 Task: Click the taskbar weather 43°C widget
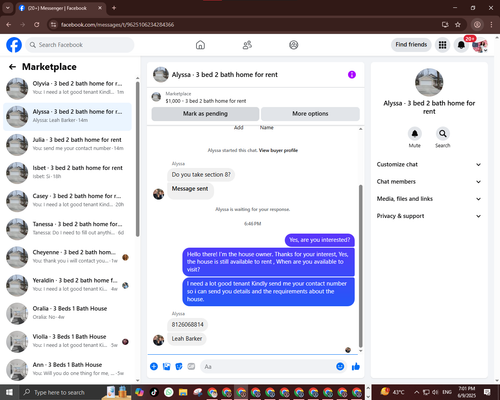(x=392, y=392)
